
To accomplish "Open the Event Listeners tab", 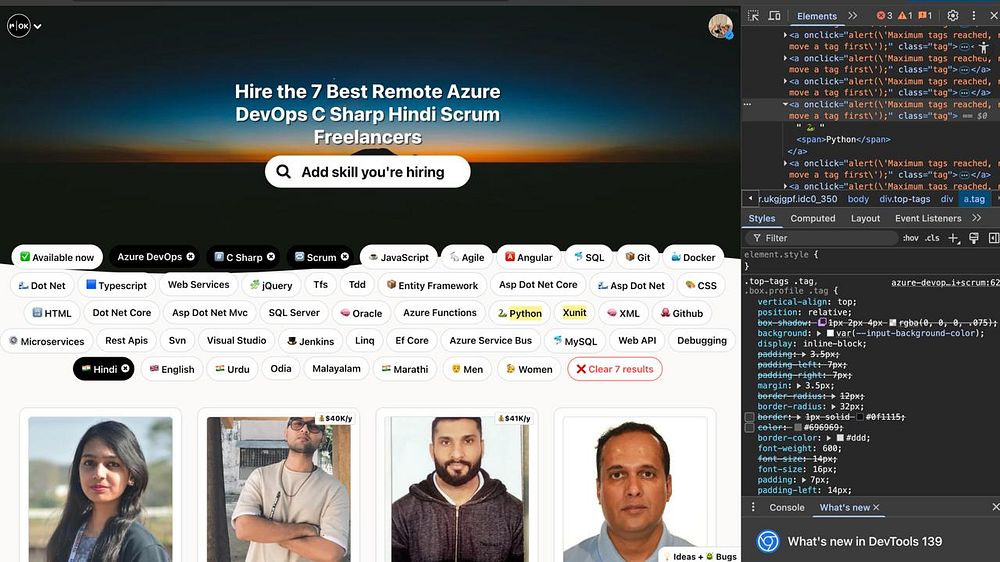I will pyautogui.click(x=928, y=218).
